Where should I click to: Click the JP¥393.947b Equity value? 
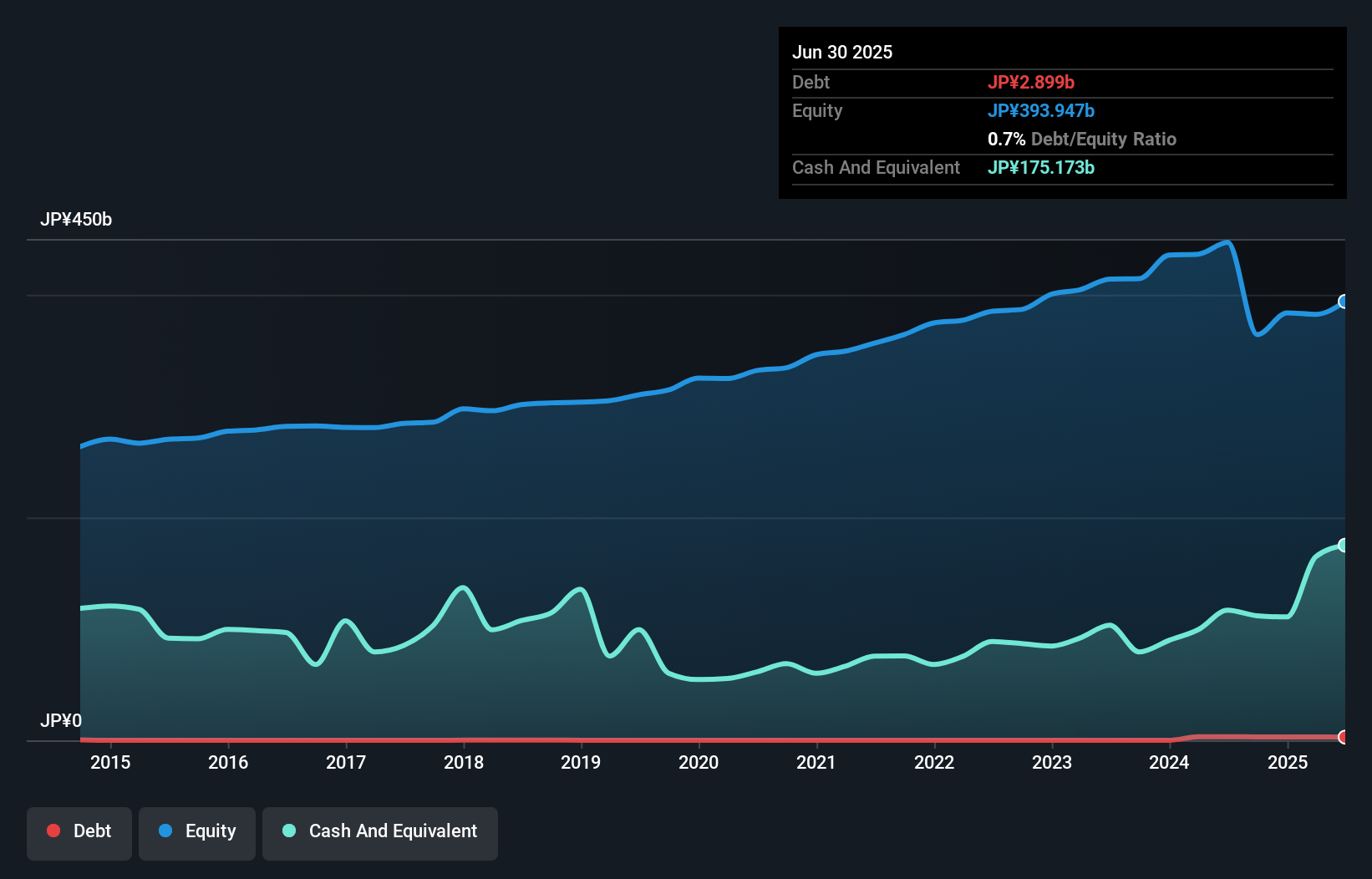tap(1042, 110)
